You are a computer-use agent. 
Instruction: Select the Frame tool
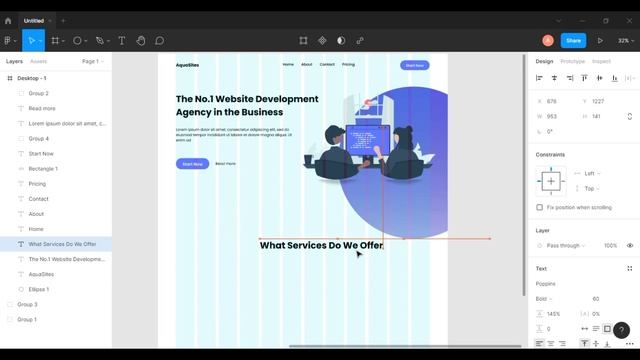(55, 40)
